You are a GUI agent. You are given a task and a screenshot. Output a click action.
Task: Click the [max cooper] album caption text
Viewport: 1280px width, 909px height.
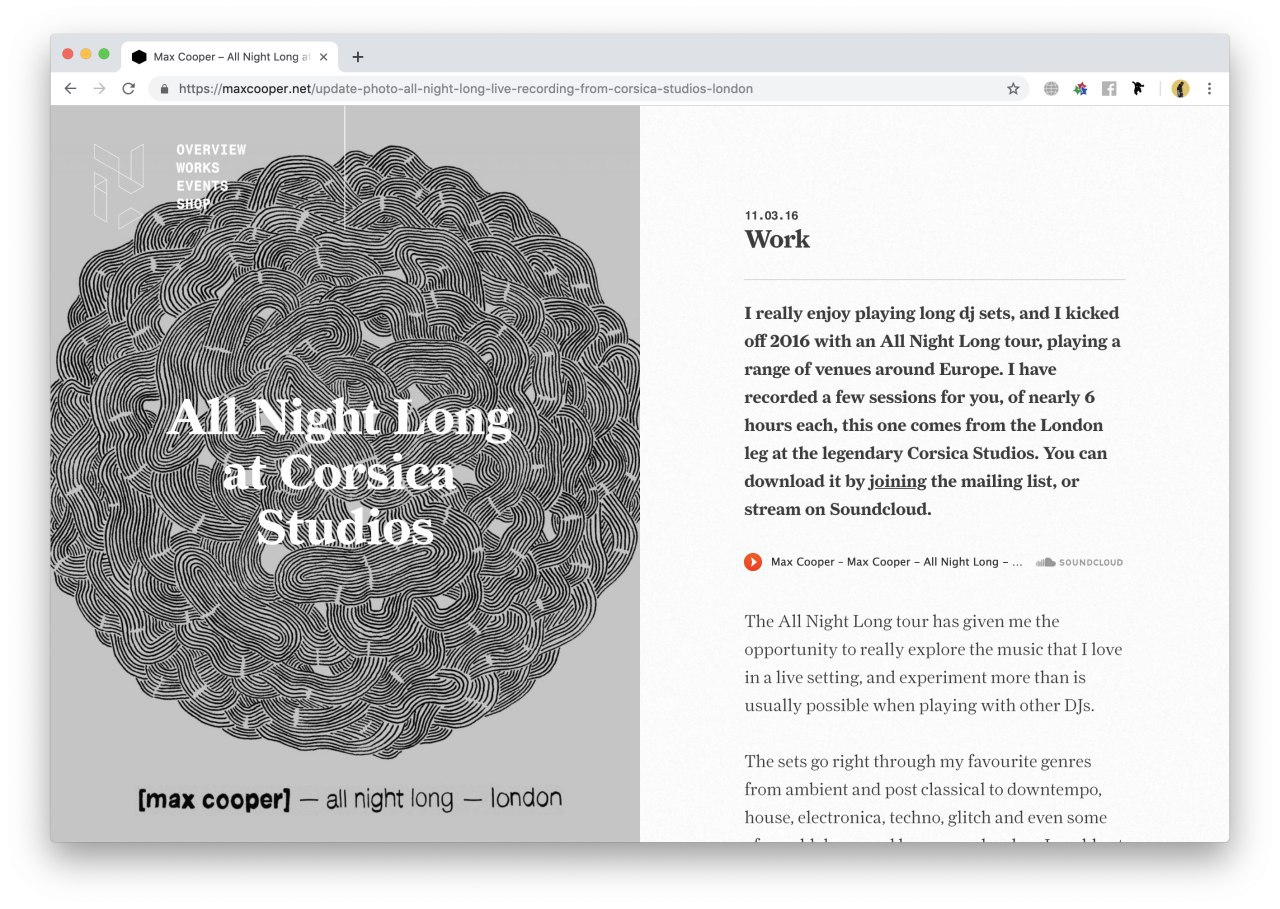[350, 800]
